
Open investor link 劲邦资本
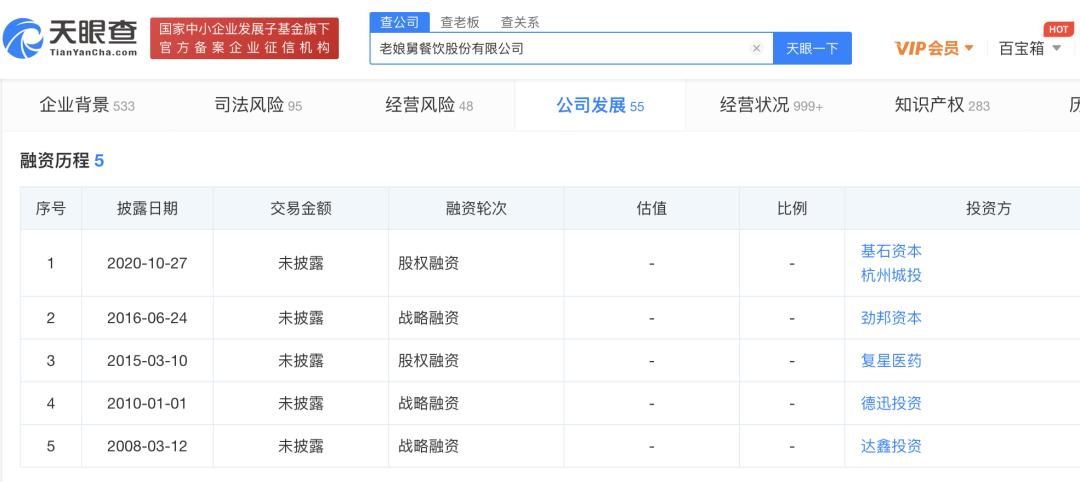tap(891, 318)
